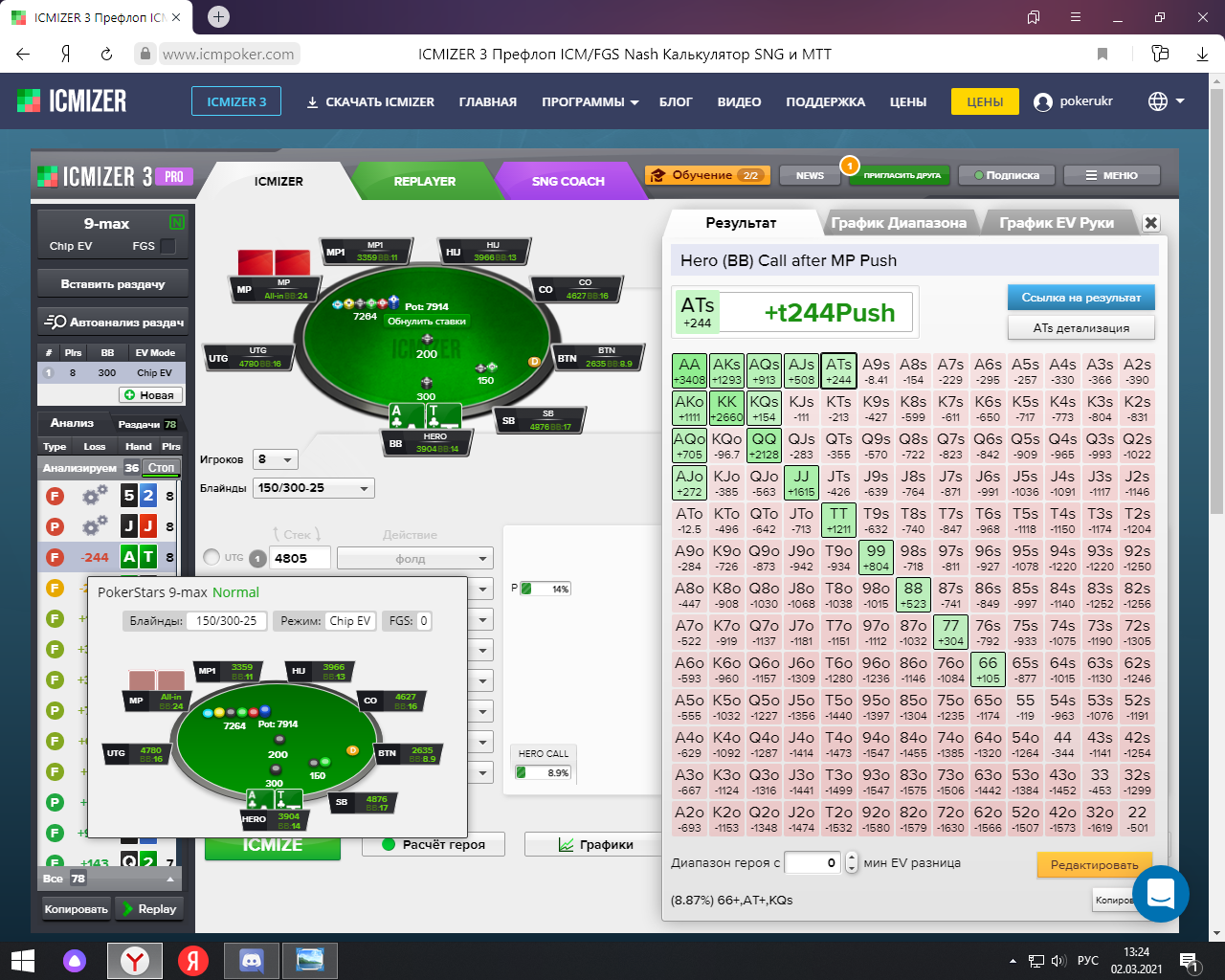The image size is (1225, 980).
Task: Click the globe language icon in the header
Action: coord(1158,101)
